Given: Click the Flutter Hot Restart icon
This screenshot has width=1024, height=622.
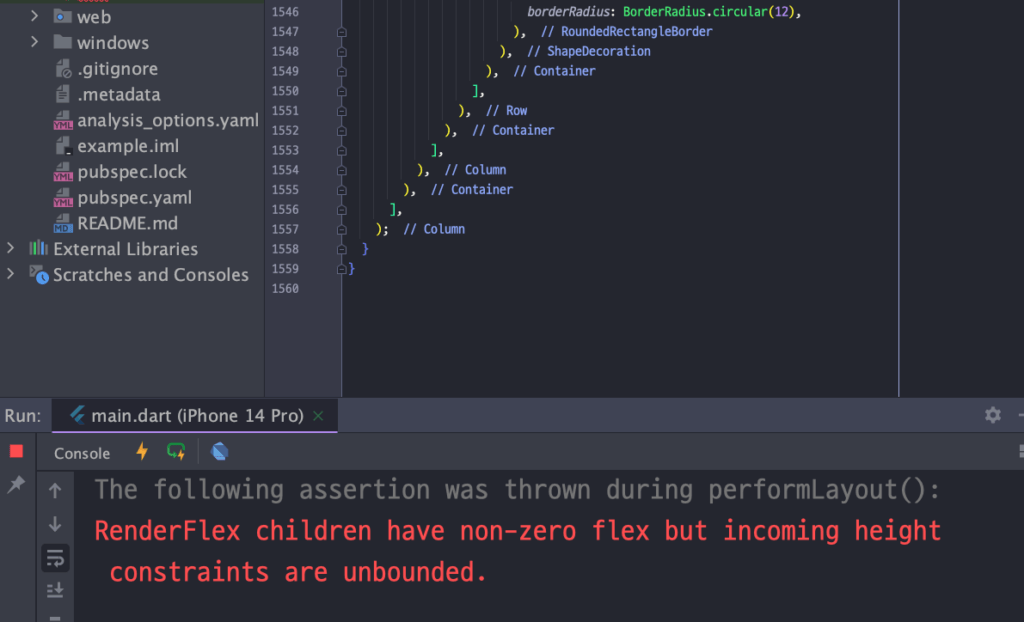Looking at the screenshot, I should coord(176,452).
